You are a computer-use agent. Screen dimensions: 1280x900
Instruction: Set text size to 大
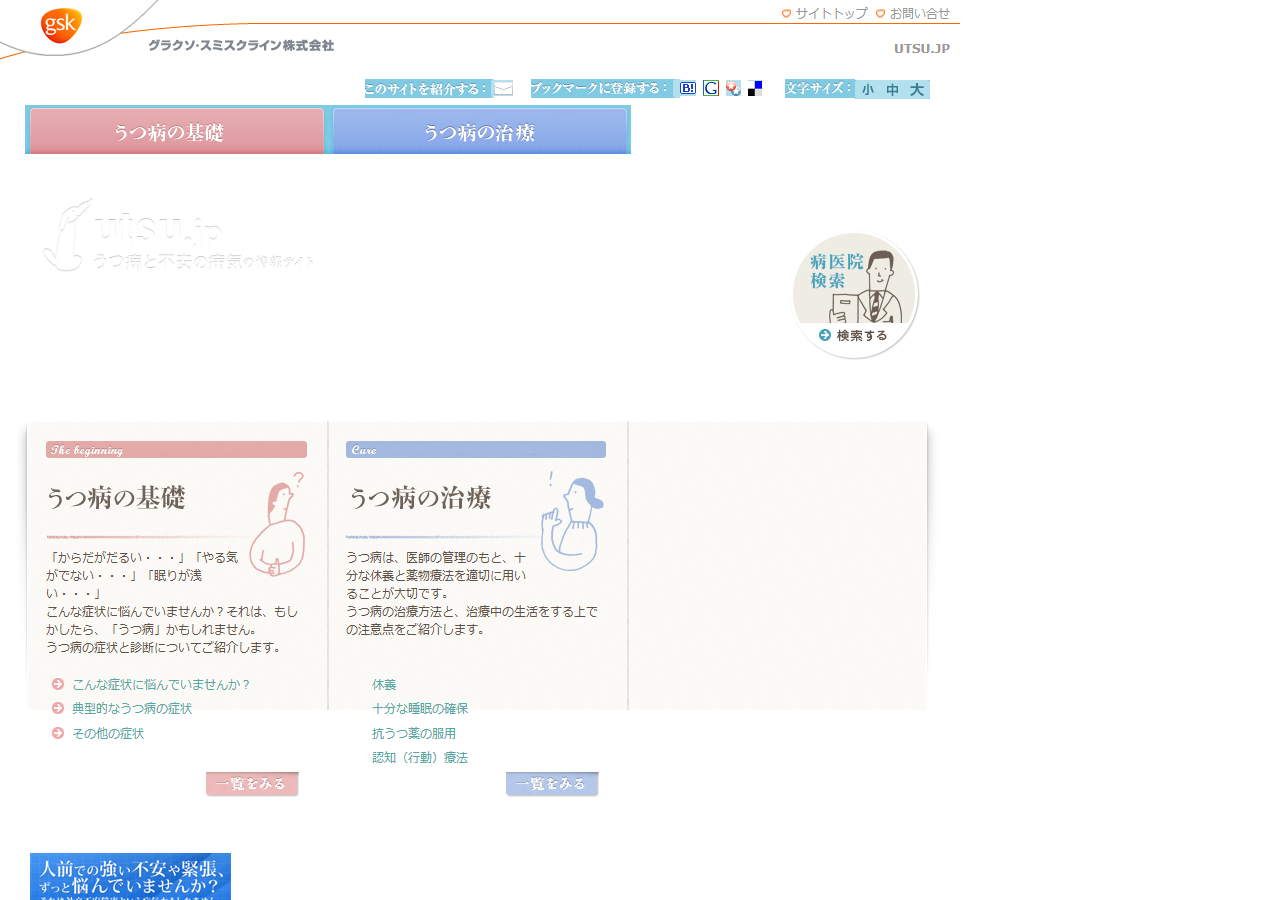tap(917, 89)
